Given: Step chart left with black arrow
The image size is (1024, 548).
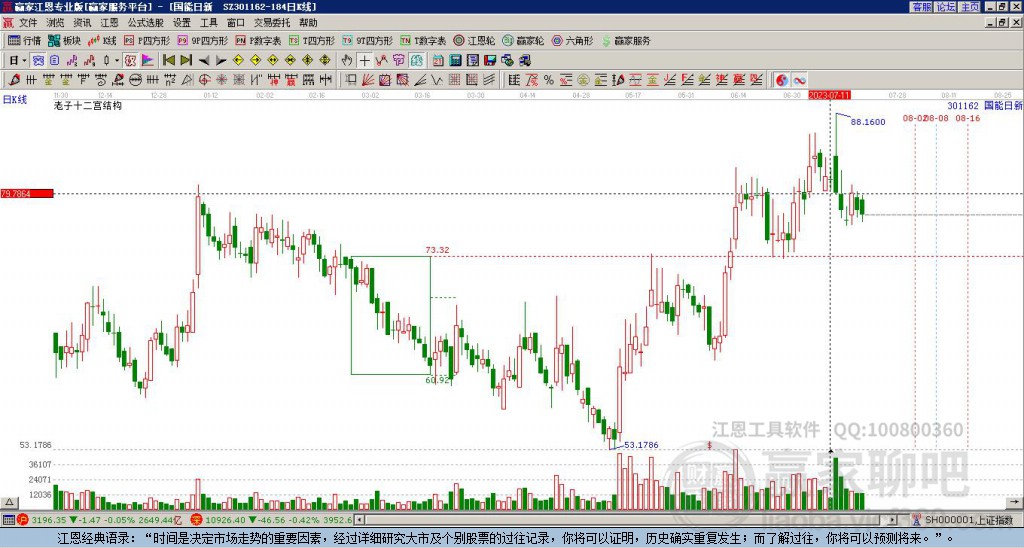Looking at the screenshot, I should click(204, 61).
